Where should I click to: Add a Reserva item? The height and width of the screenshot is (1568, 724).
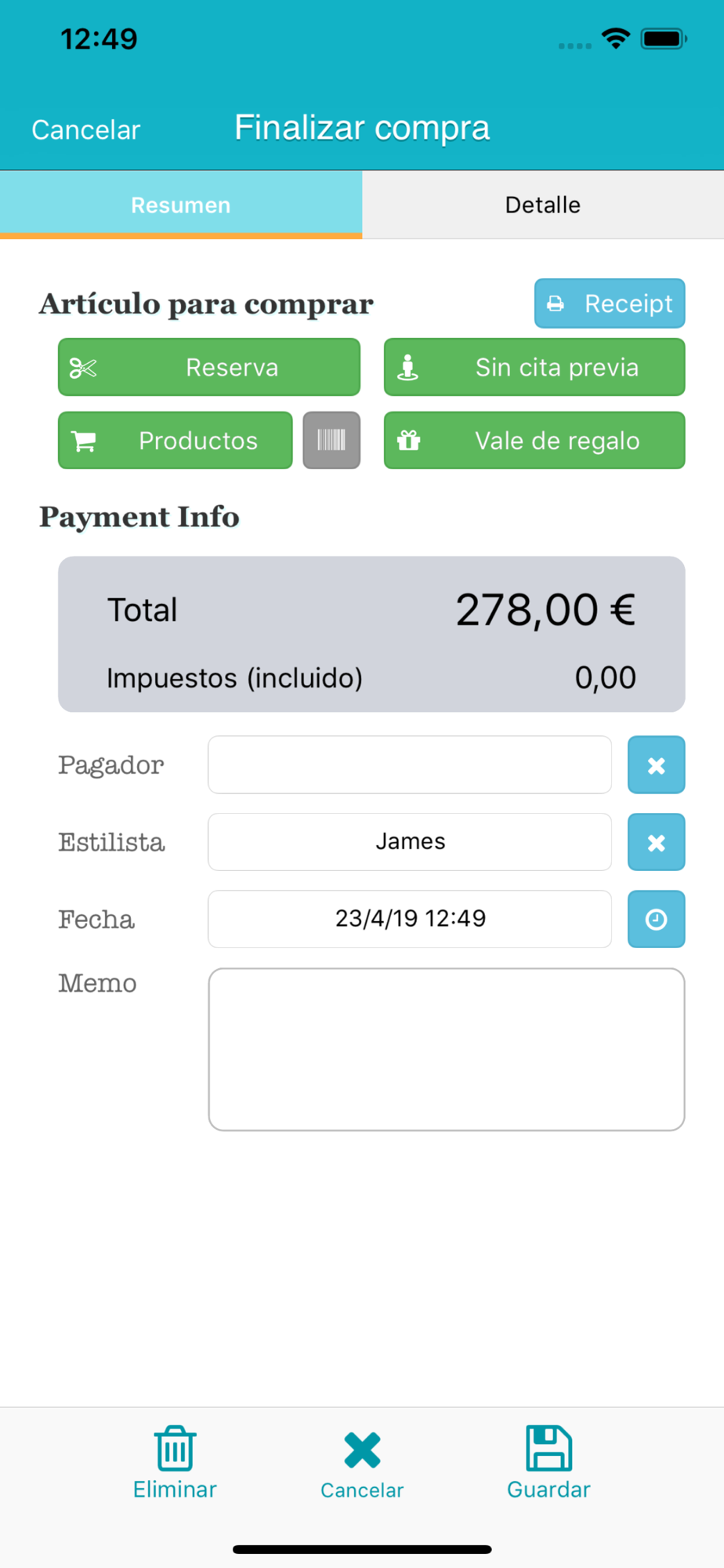tap(209, 367)
